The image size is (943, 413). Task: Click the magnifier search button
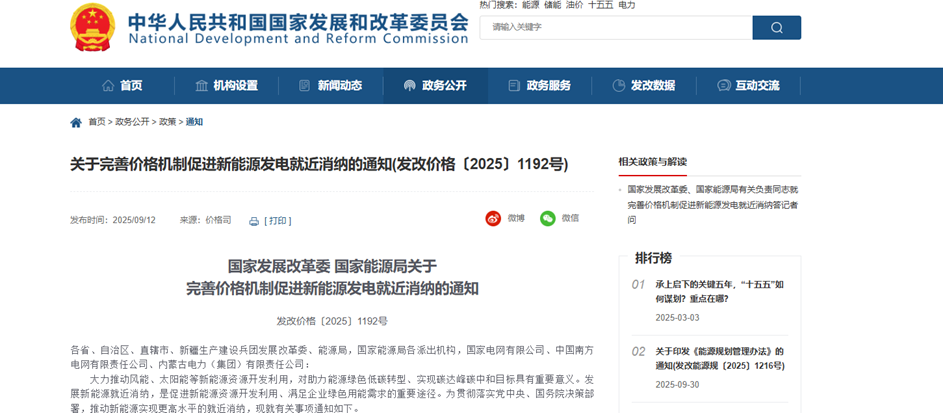(x=776, y=27)
